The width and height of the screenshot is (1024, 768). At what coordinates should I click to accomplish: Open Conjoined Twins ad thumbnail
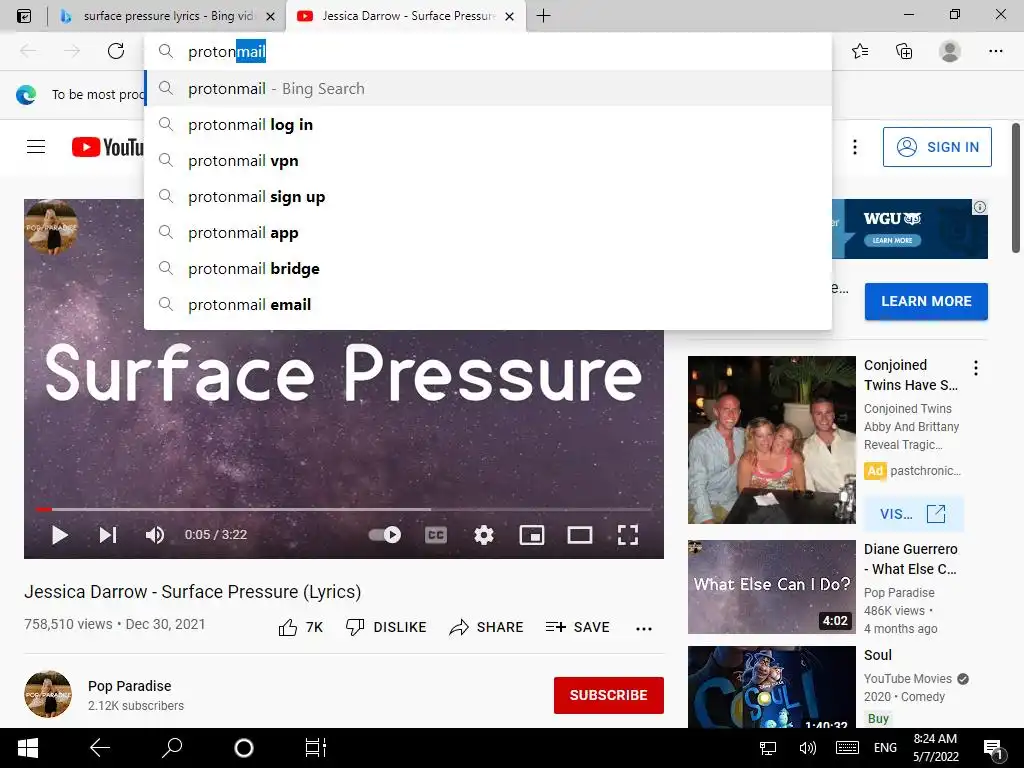click(771, 440)
